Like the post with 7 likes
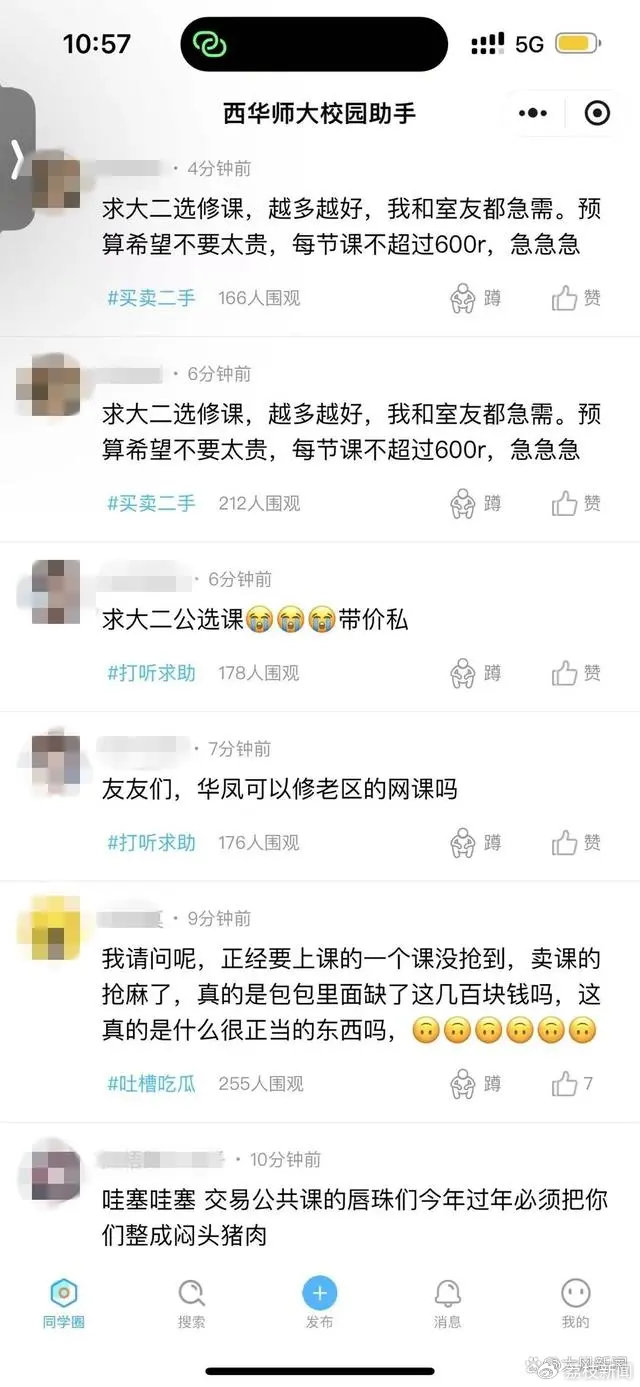The image size is (640, 1387). (573, 1083)
